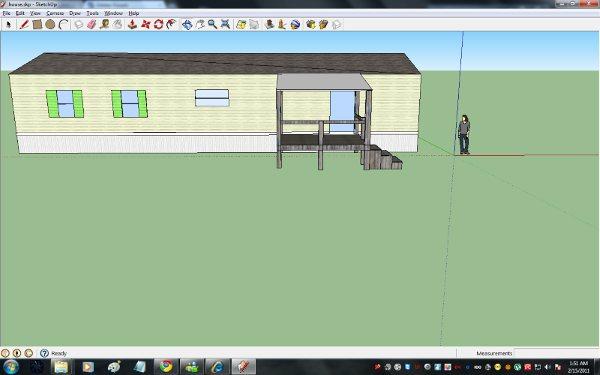Activate the Orbit camera tool
This screenshot has height=375, width=600.
pos(187,24)
